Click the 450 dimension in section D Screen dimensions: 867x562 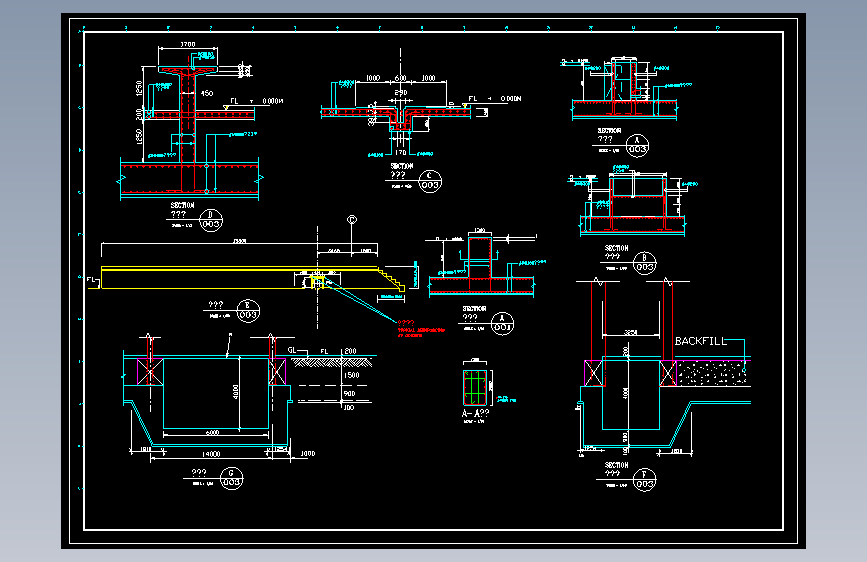coord(207,93)
